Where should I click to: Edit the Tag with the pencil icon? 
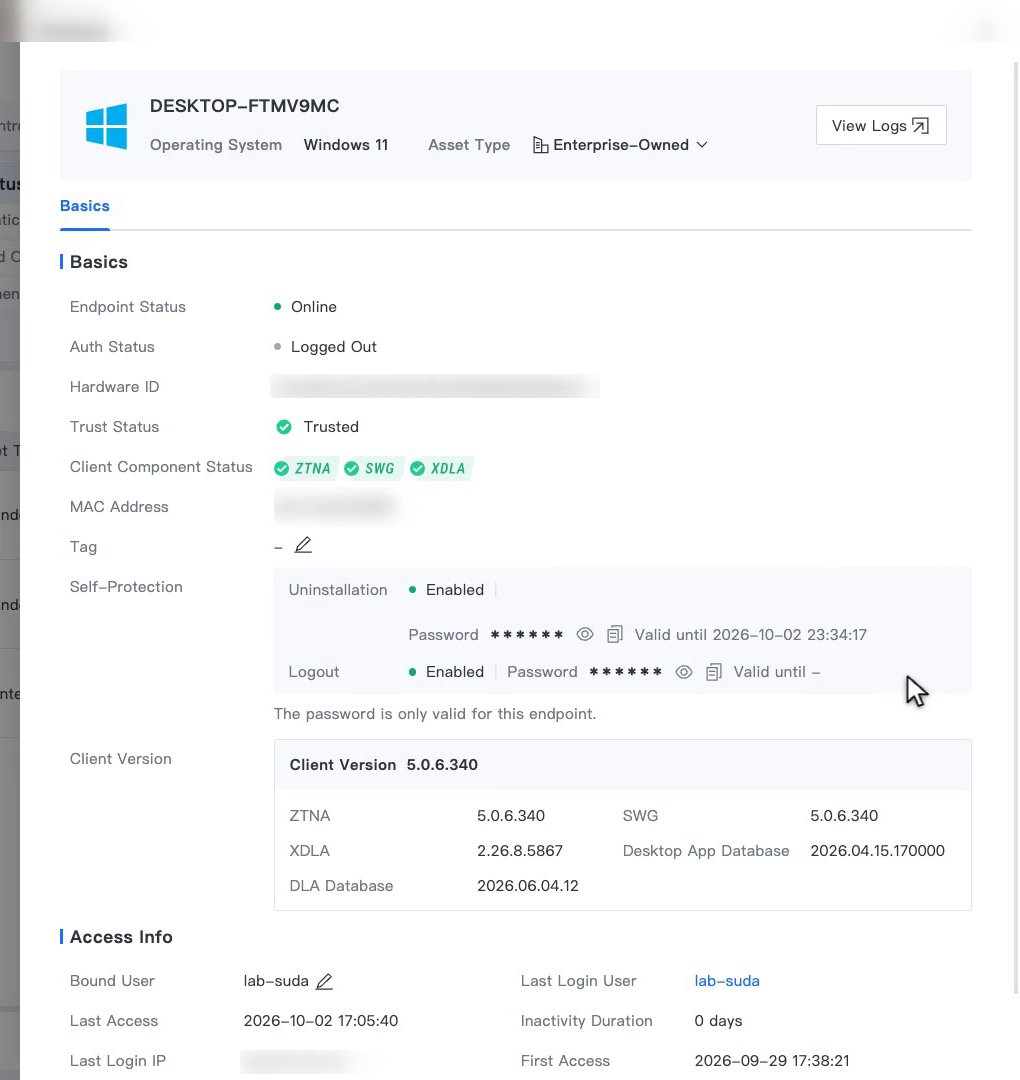point(303,546)
